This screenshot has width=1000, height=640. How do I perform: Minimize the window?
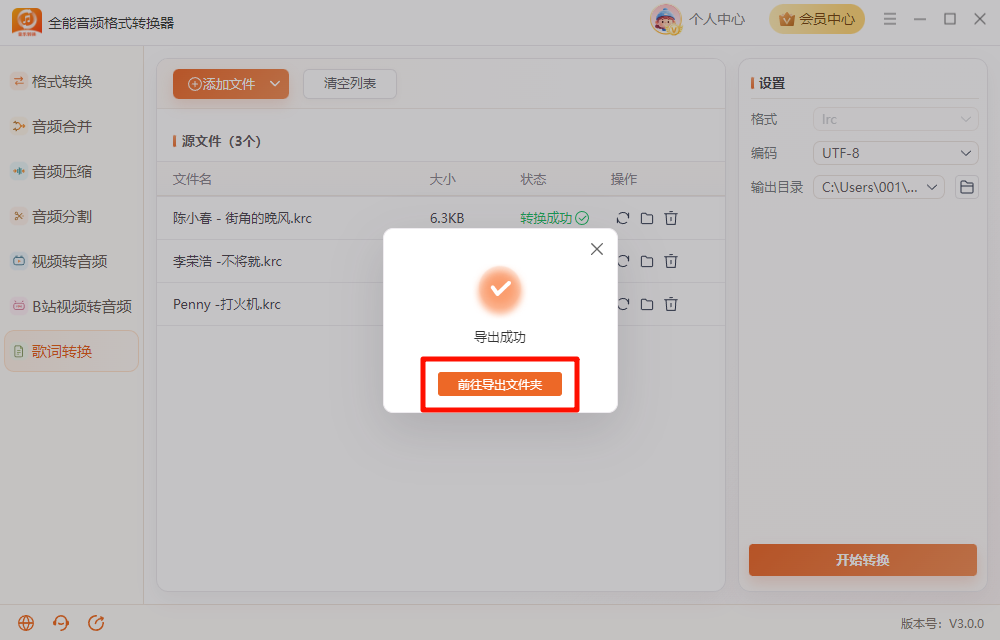click(x=920, y=20)
